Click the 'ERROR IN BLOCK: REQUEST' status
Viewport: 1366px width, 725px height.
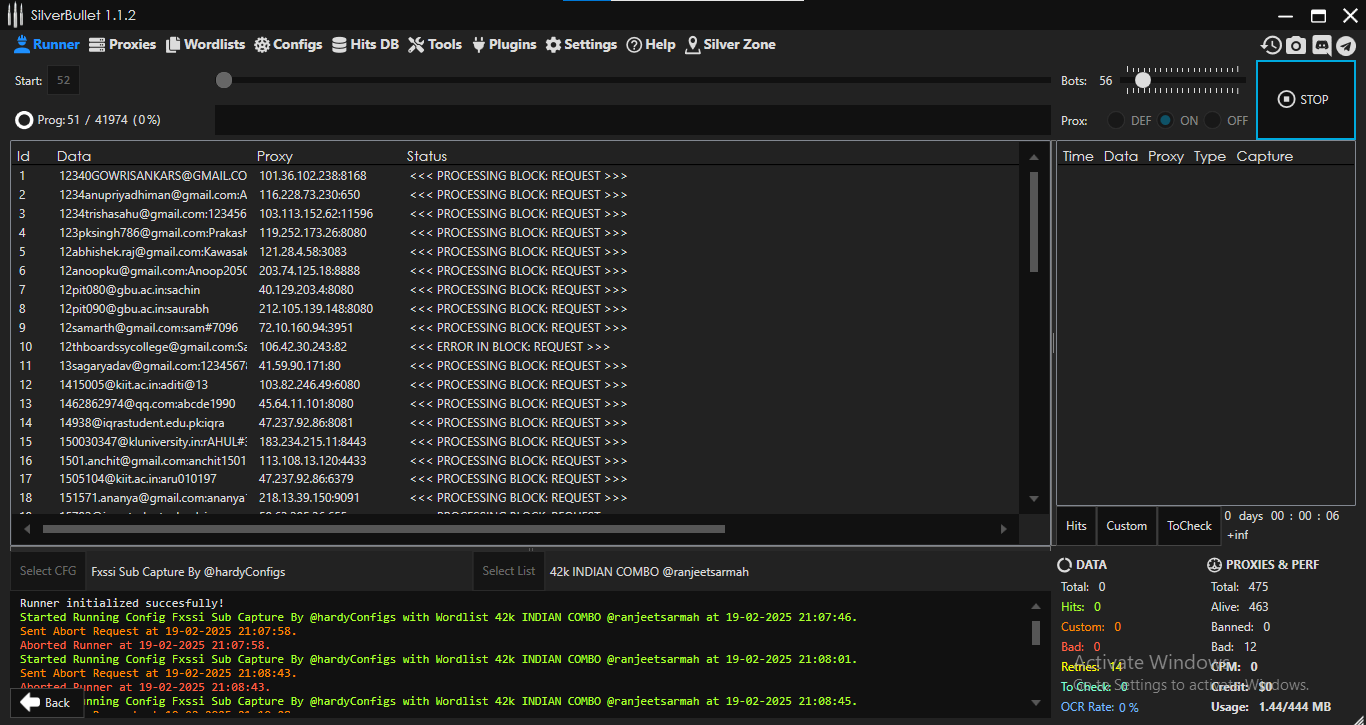(510, 347)
